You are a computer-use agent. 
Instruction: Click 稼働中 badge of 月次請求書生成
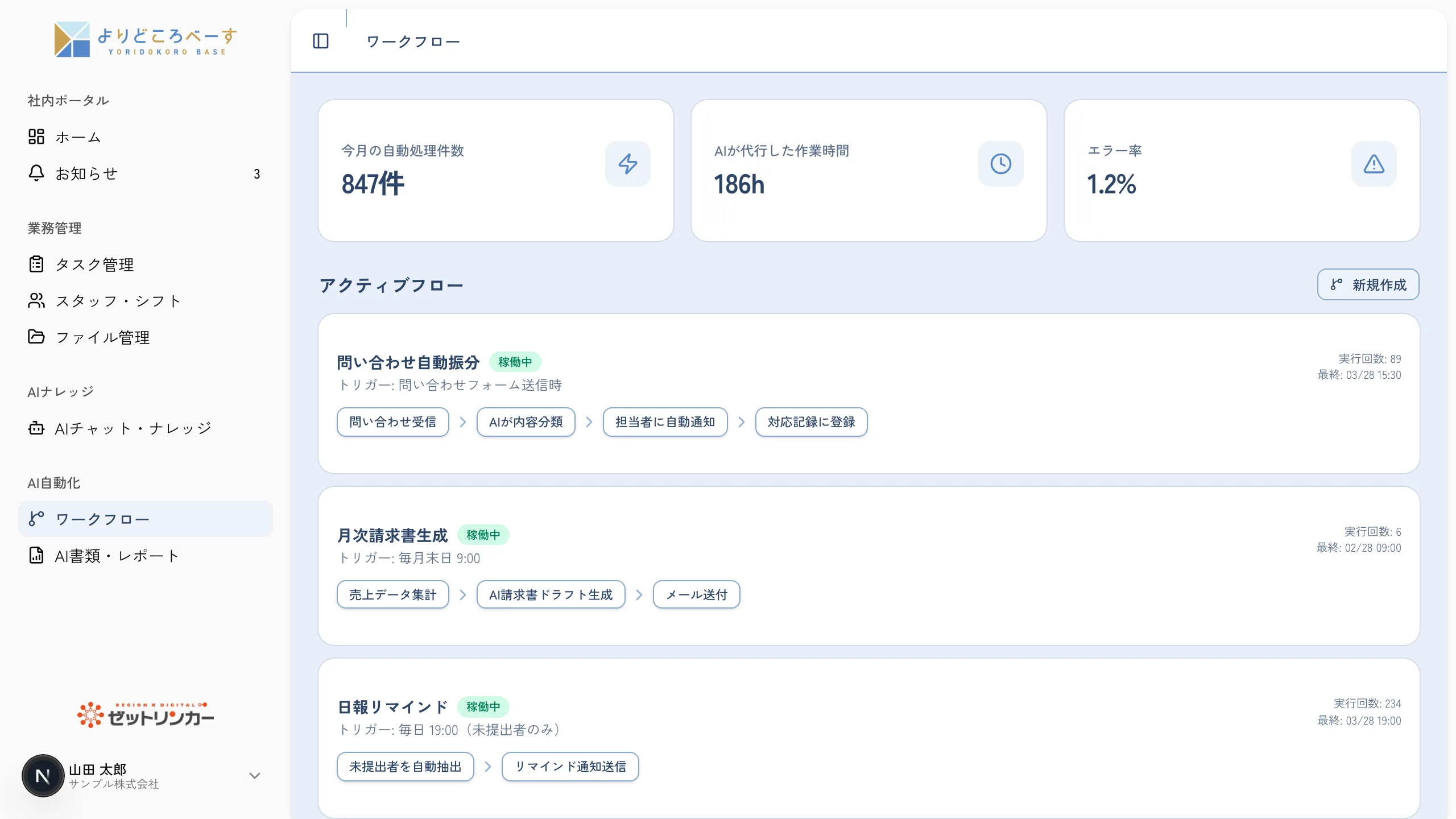pos(483,535)
